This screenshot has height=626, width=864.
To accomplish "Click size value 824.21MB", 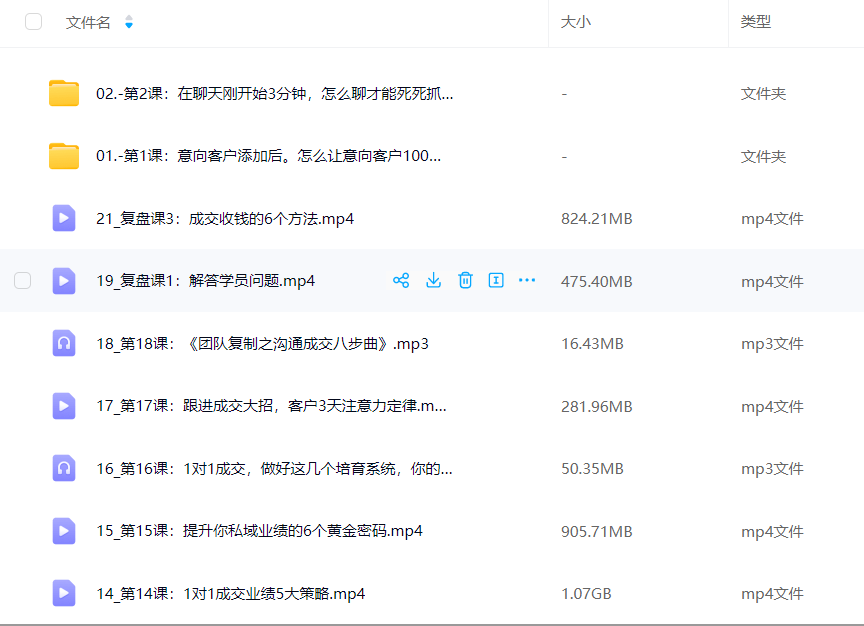I will pyautogui.click(x=597, y=219).
